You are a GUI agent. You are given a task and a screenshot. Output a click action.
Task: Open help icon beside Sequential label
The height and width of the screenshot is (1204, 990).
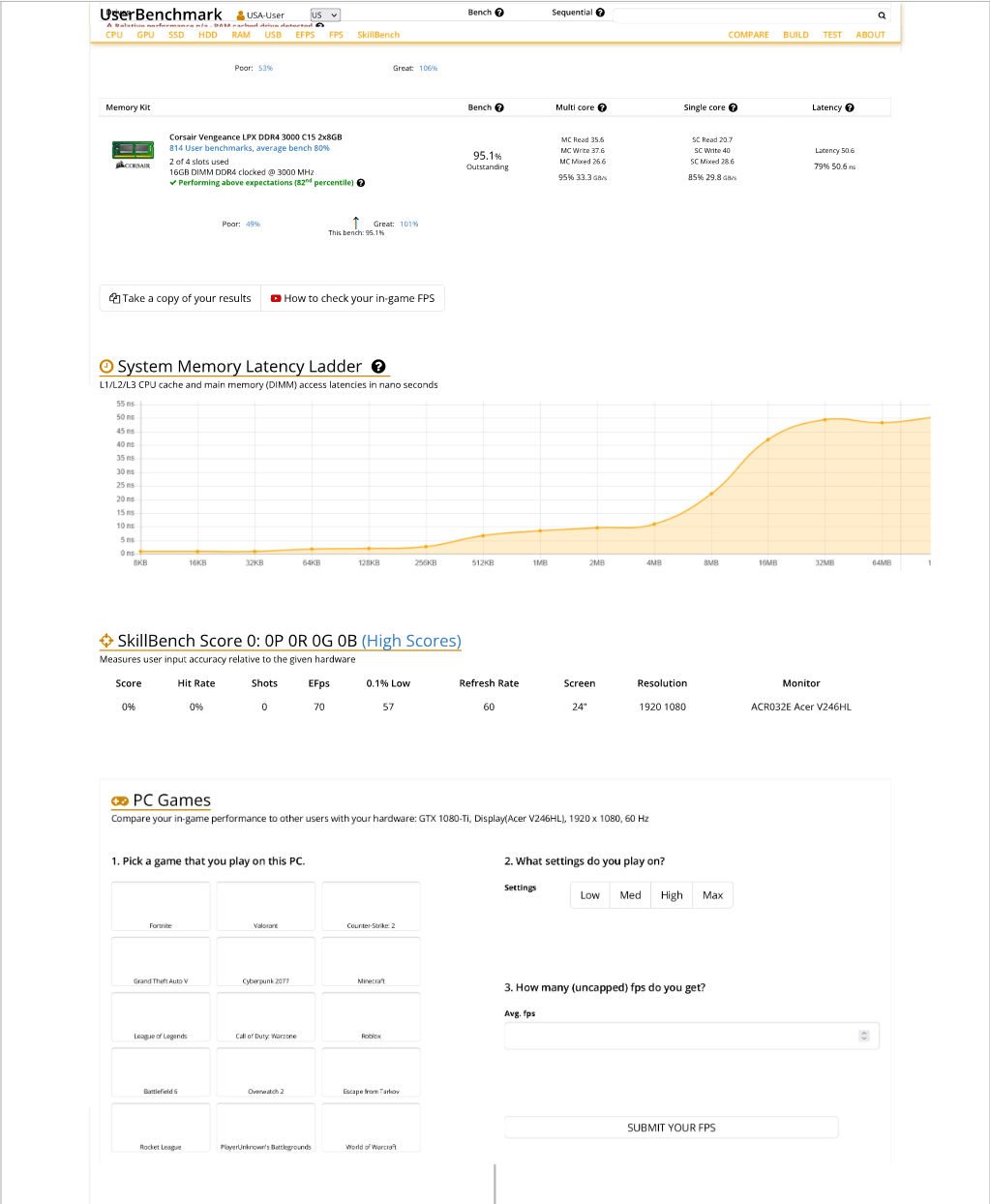coord(600,13)
